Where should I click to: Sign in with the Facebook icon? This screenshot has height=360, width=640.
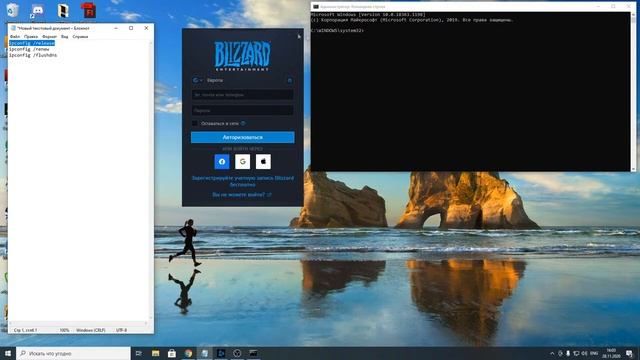coord(222,162)
